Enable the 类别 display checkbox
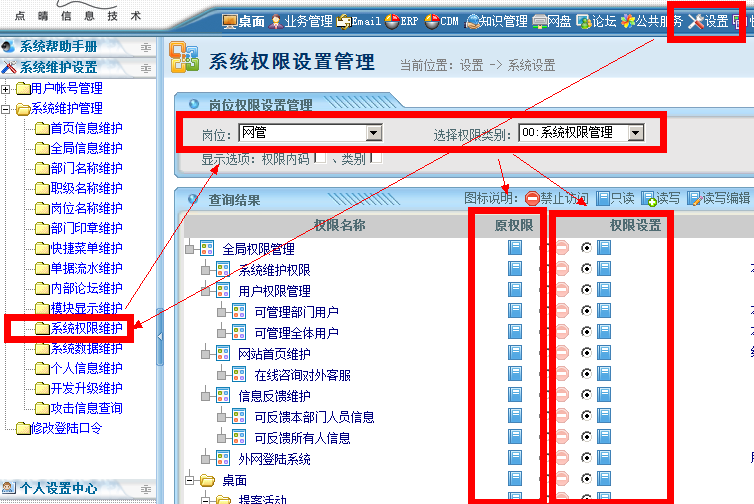Viewport: 754px width, 504px height. tap(375, 158)
